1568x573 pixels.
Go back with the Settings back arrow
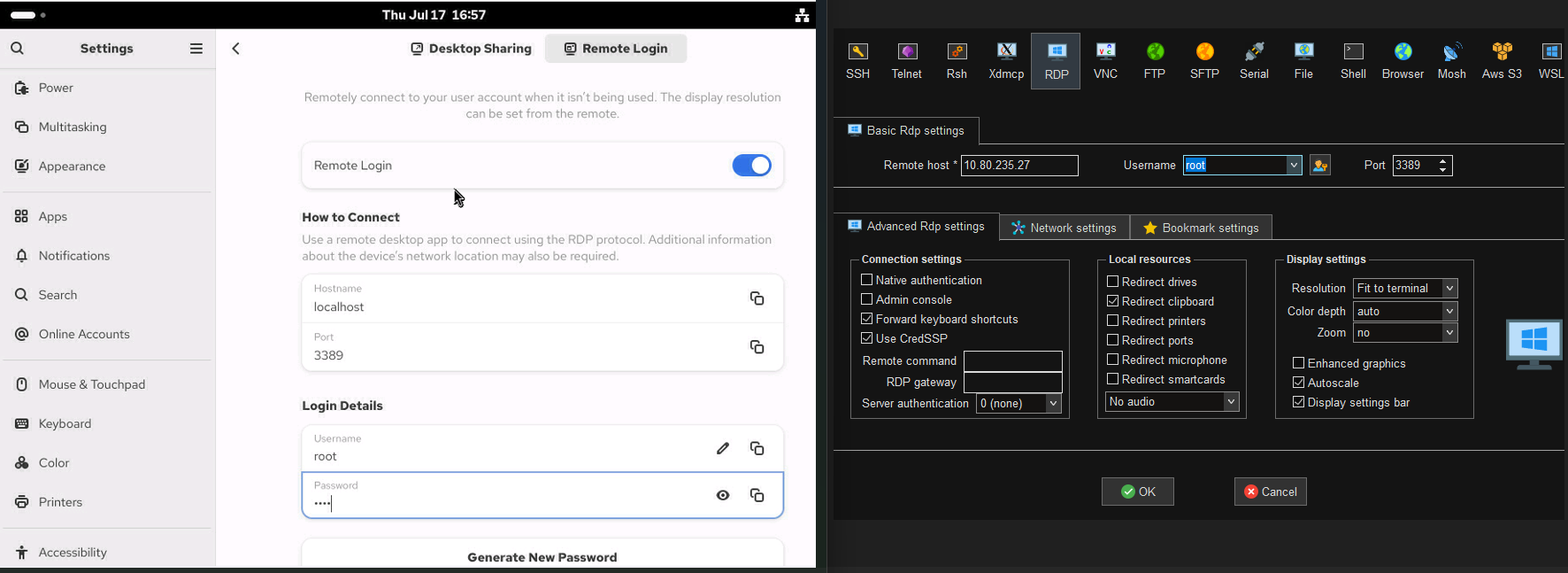coord(236,49)
